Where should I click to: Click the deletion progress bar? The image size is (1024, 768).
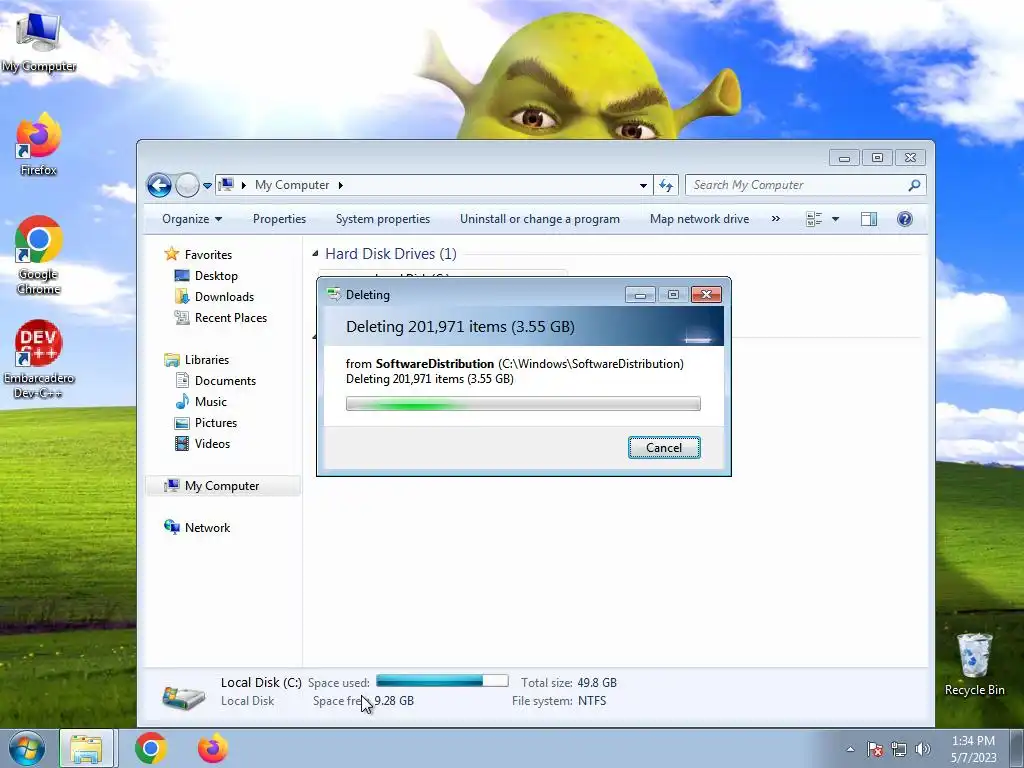point(523,404)
